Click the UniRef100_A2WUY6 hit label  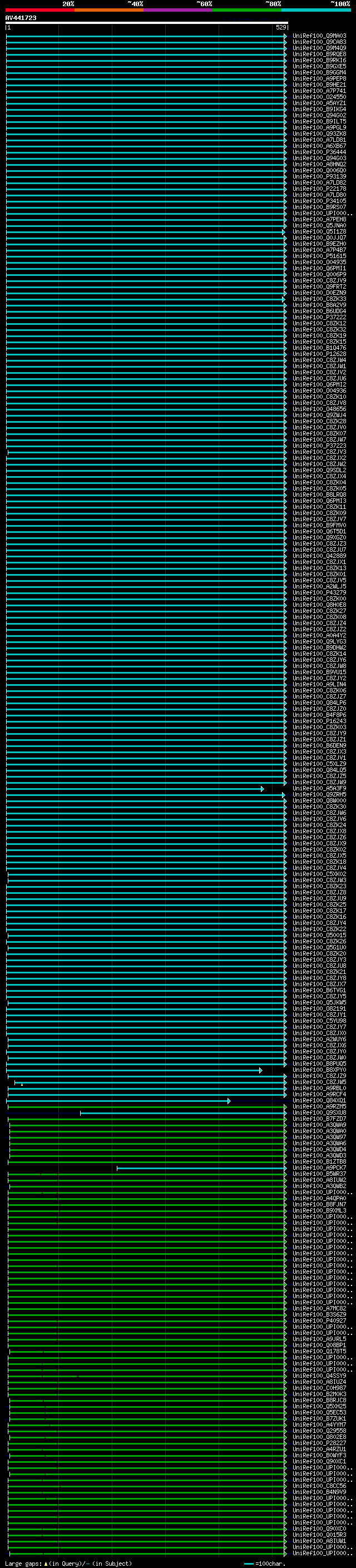(319, 1039)
